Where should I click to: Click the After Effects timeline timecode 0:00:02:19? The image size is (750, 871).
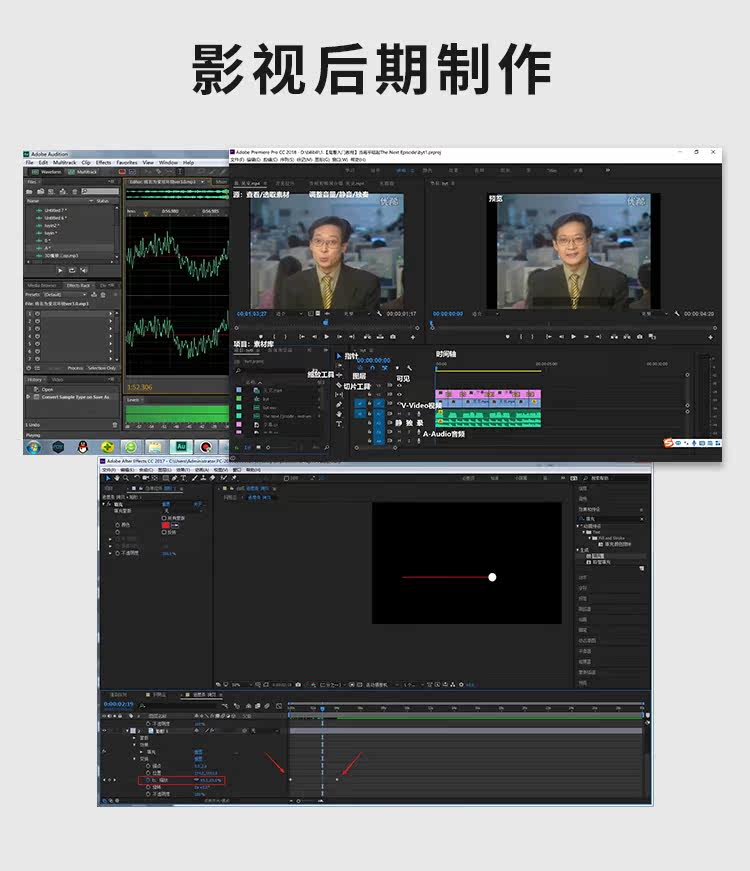(x=118, y=704)
